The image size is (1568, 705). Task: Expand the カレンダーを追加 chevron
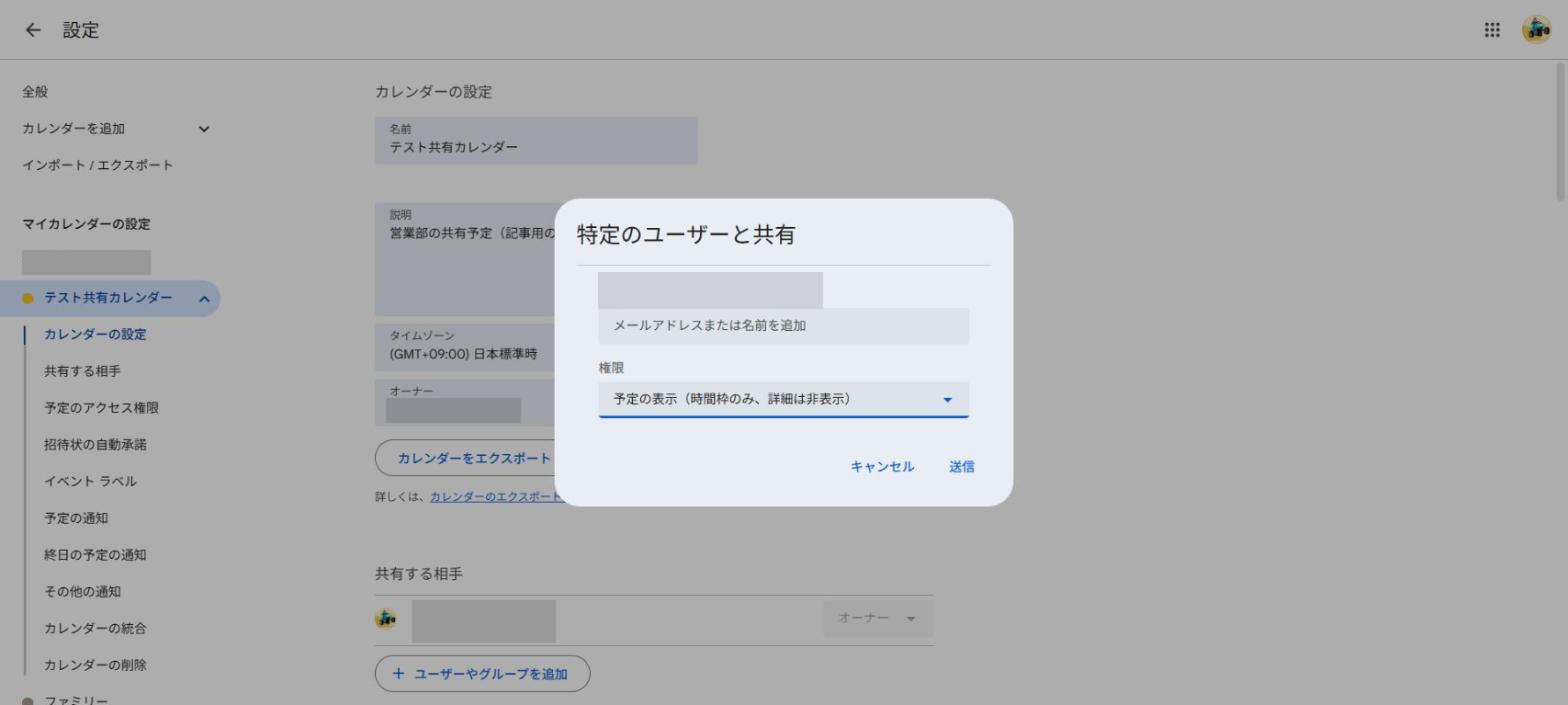click(204, 129)
